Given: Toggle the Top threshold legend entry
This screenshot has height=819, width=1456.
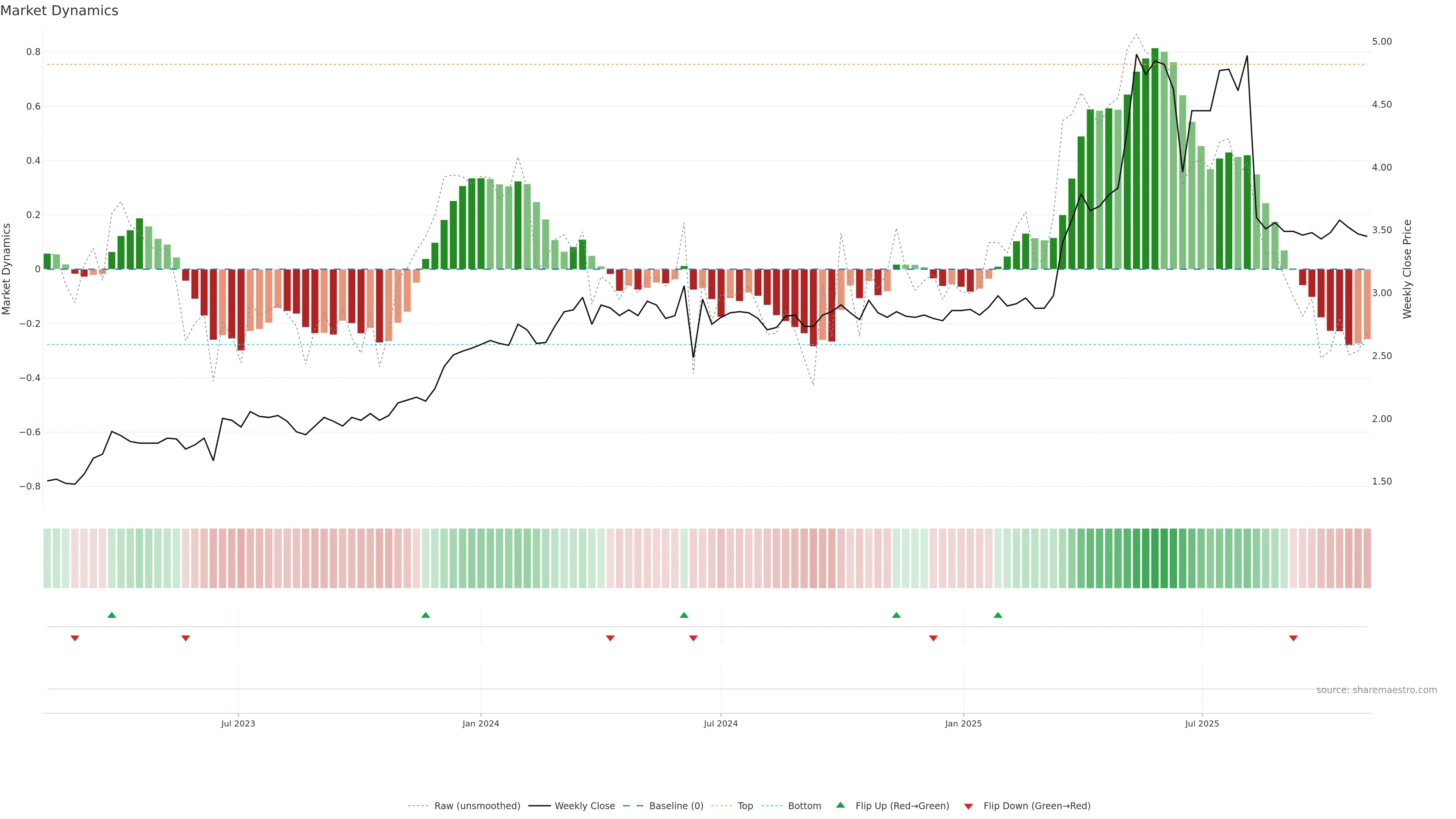Looking at the screenshot, I should (x=745, y=806).
